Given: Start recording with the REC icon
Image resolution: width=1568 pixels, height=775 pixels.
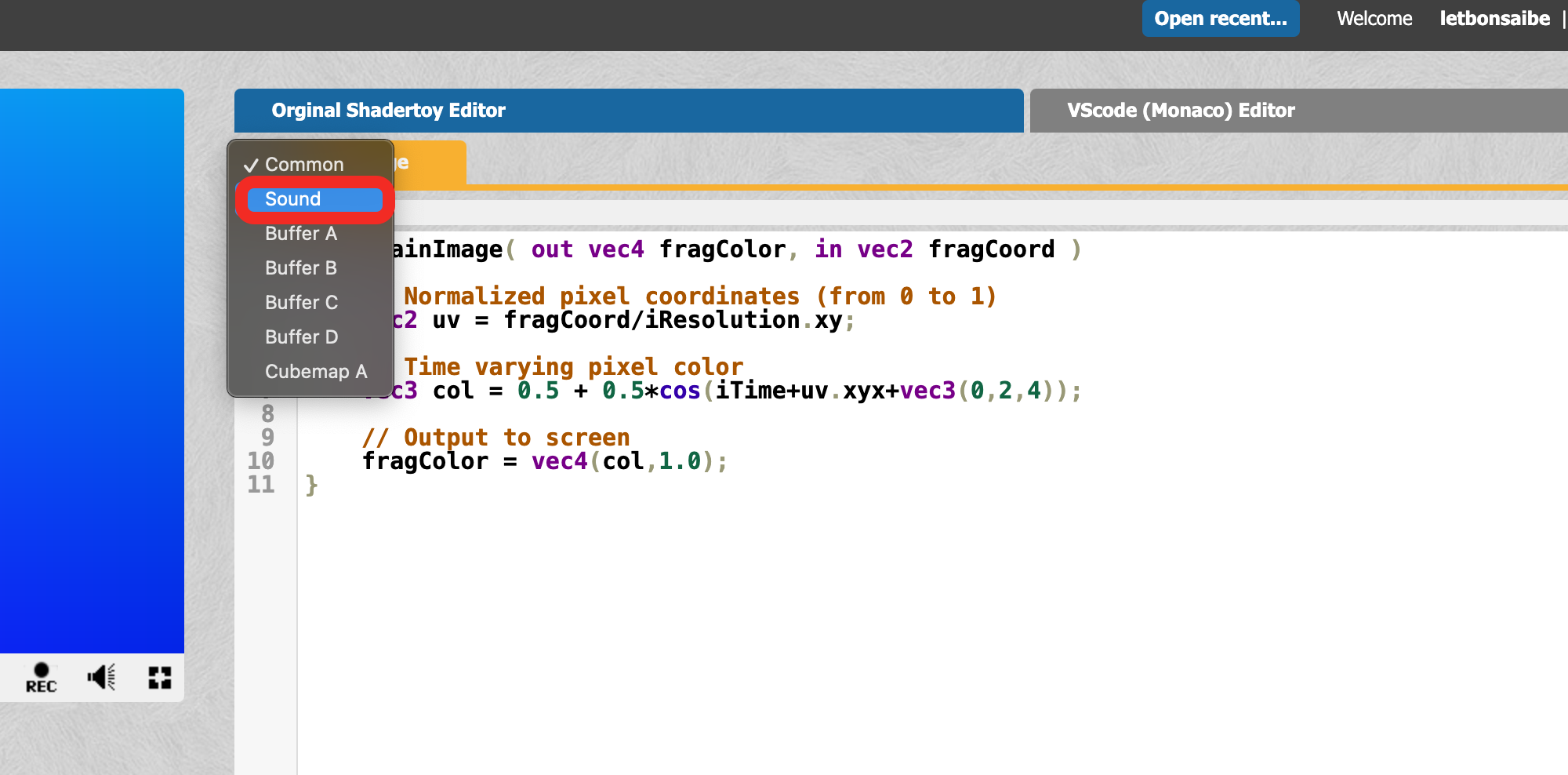Looking at the screenshot, I should click(41, 678).
